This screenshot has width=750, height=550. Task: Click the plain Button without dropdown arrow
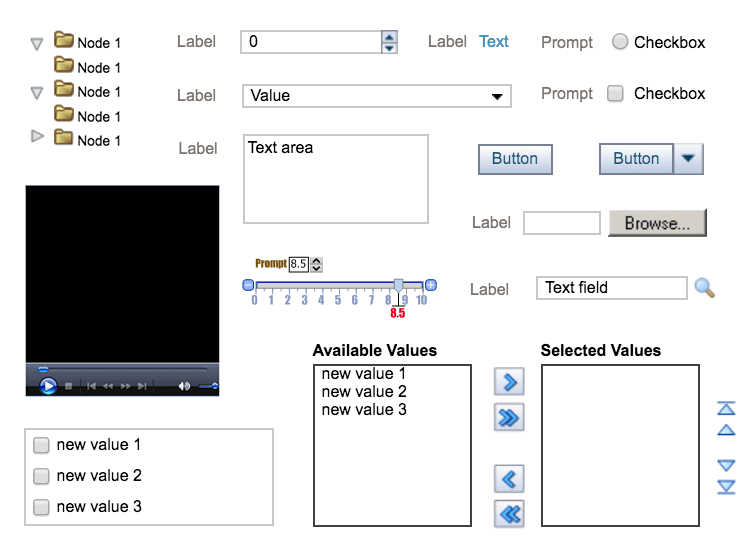click(515, 159)
